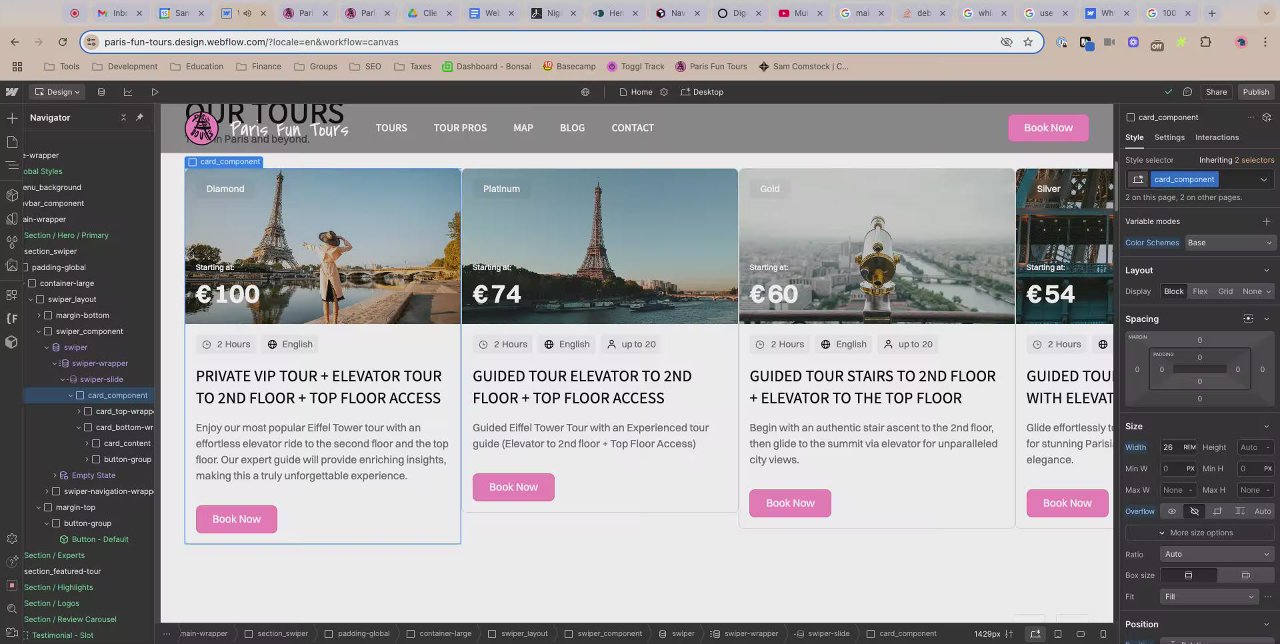
Task: Toggle the spacing editor mode icon
Action: pyautogui.click(x=1248, y=319)
